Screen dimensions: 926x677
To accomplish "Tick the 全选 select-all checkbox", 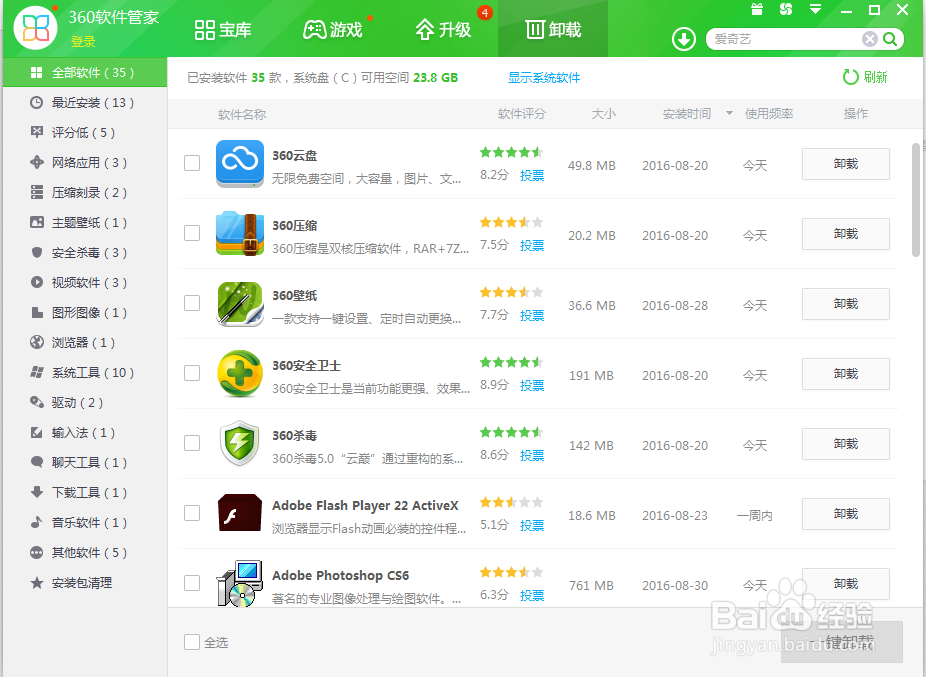I will point(192,642).
